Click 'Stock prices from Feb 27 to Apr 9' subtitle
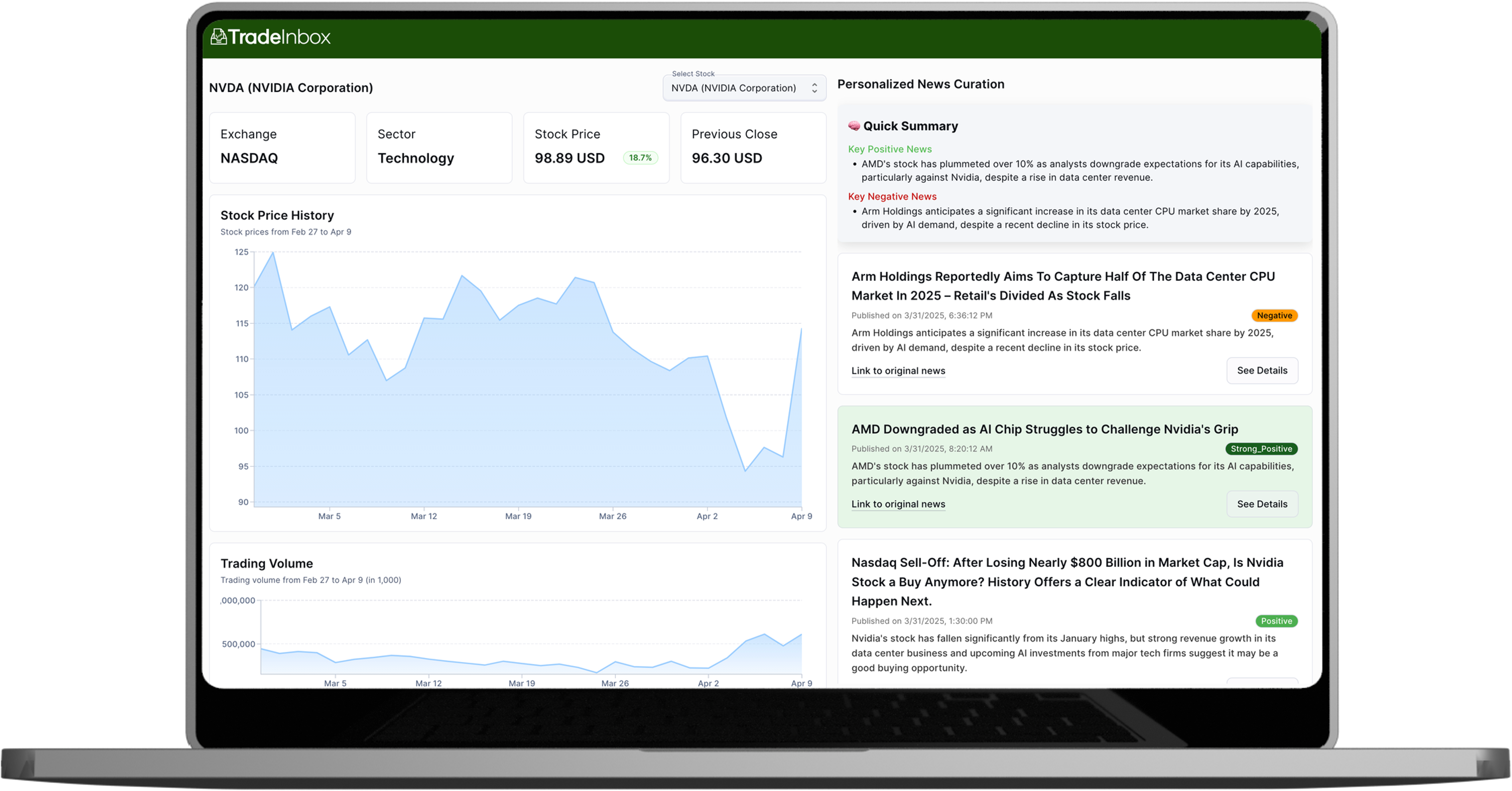The height and width of the screenshot is (791, 1512). pos(286,232)
